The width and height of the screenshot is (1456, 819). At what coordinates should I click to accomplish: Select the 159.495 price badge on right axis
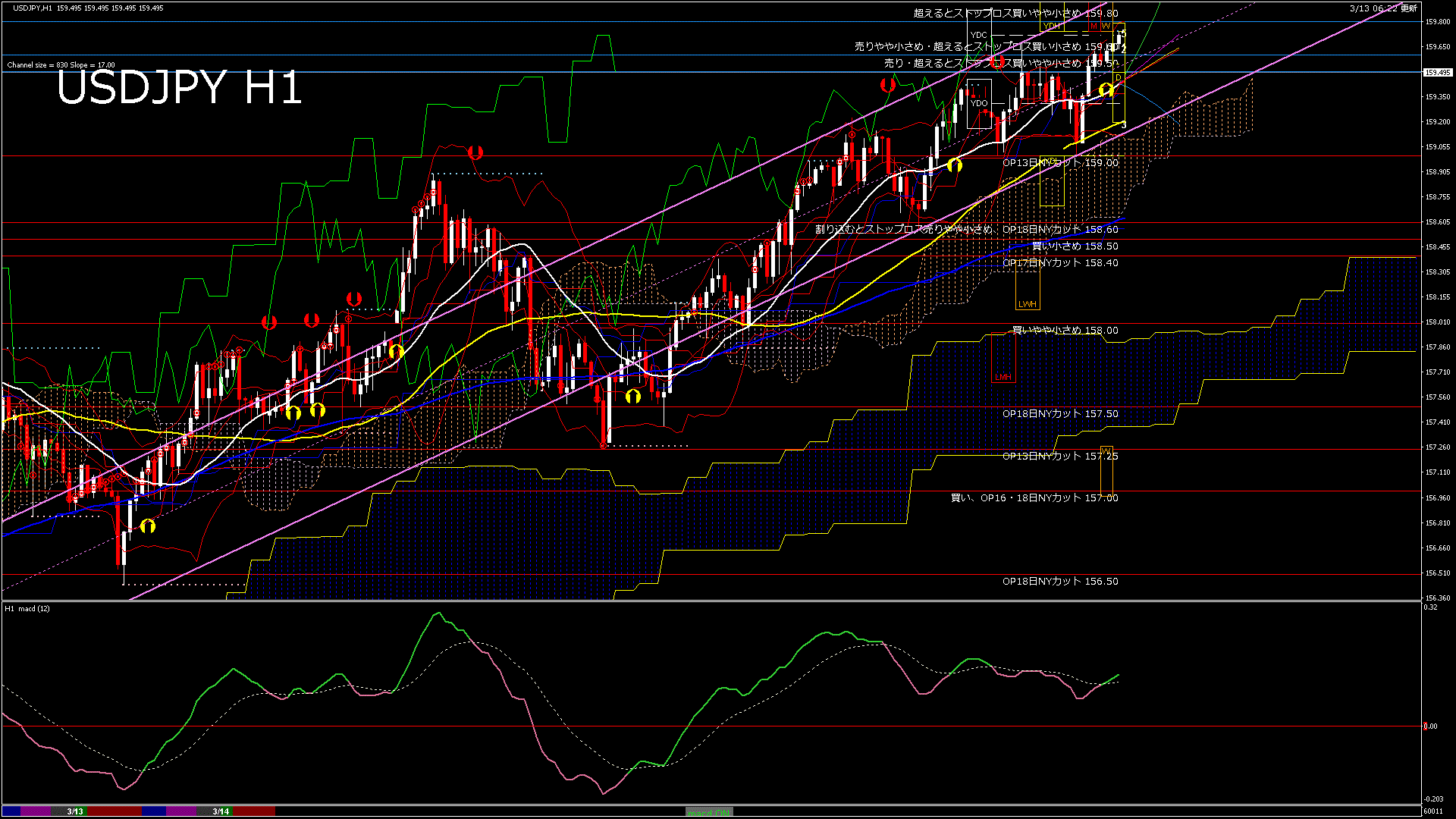coord(1437,71)
